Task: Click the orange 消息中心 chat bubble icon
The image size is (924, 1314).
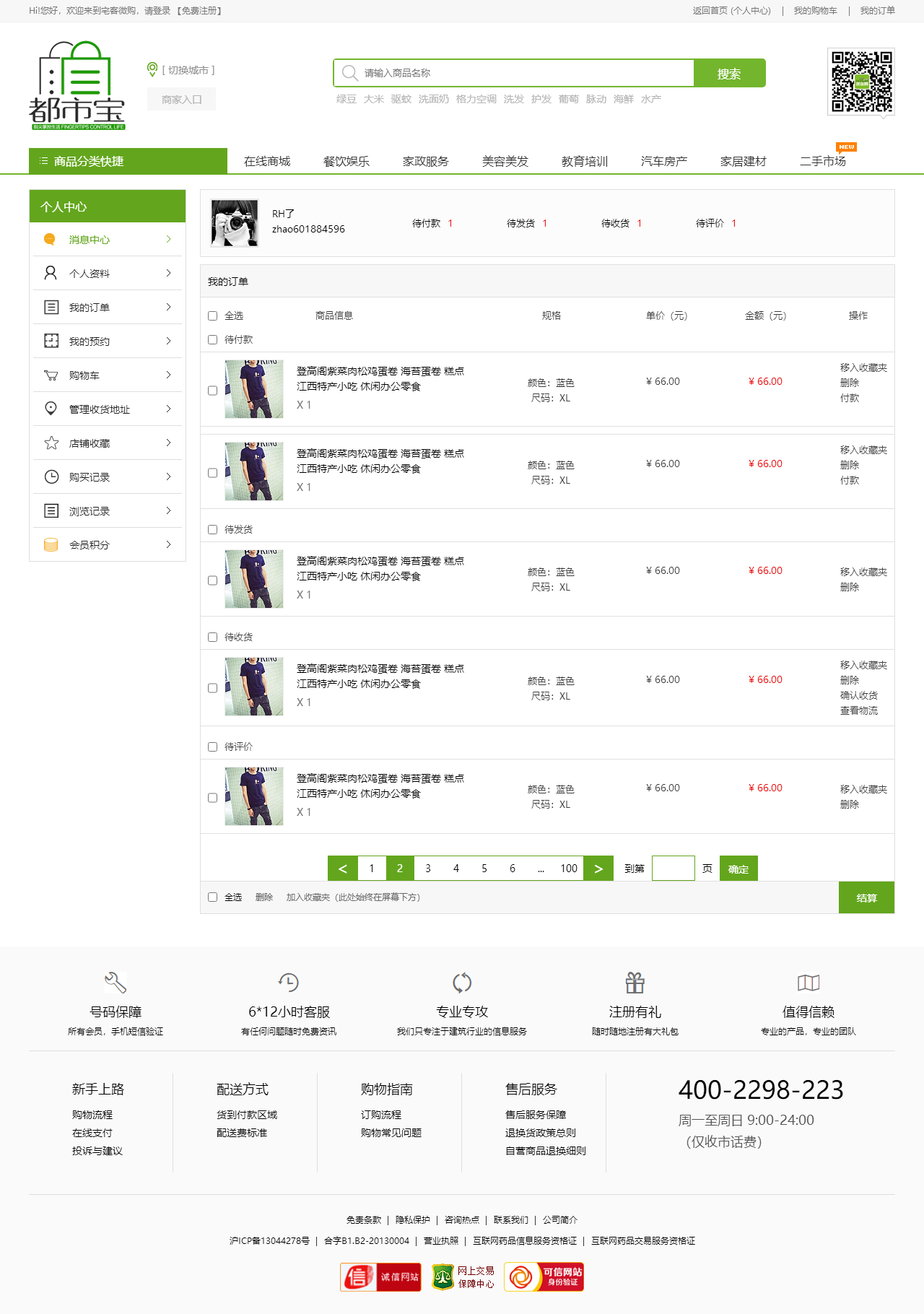Action: pyautogui.click(x=50, y=239)
